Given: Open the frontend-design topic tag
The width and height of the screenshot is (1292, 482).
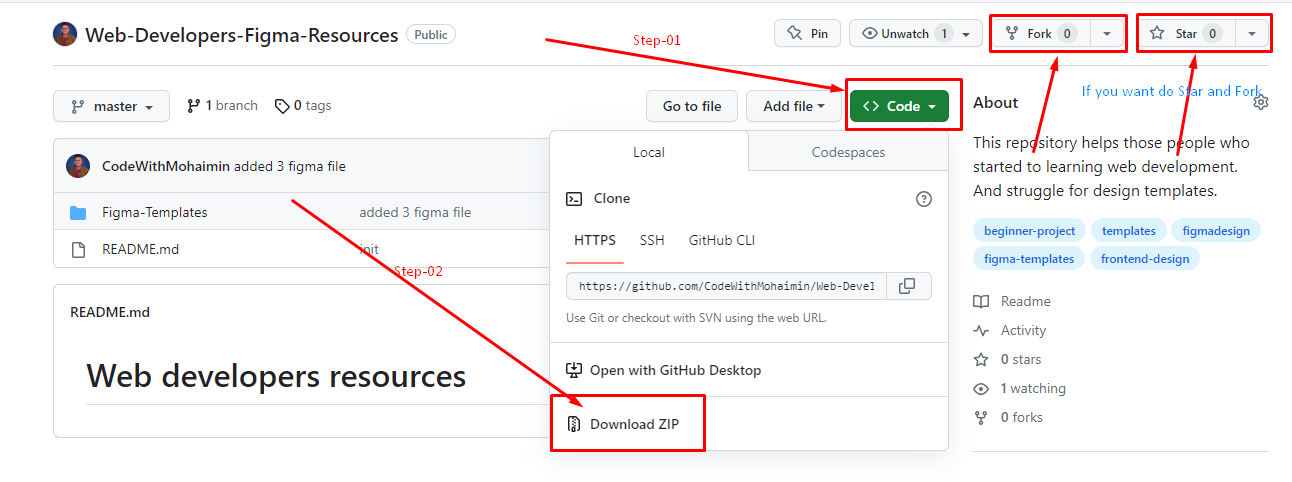Looking at the screenshot, I should 1145,259.
